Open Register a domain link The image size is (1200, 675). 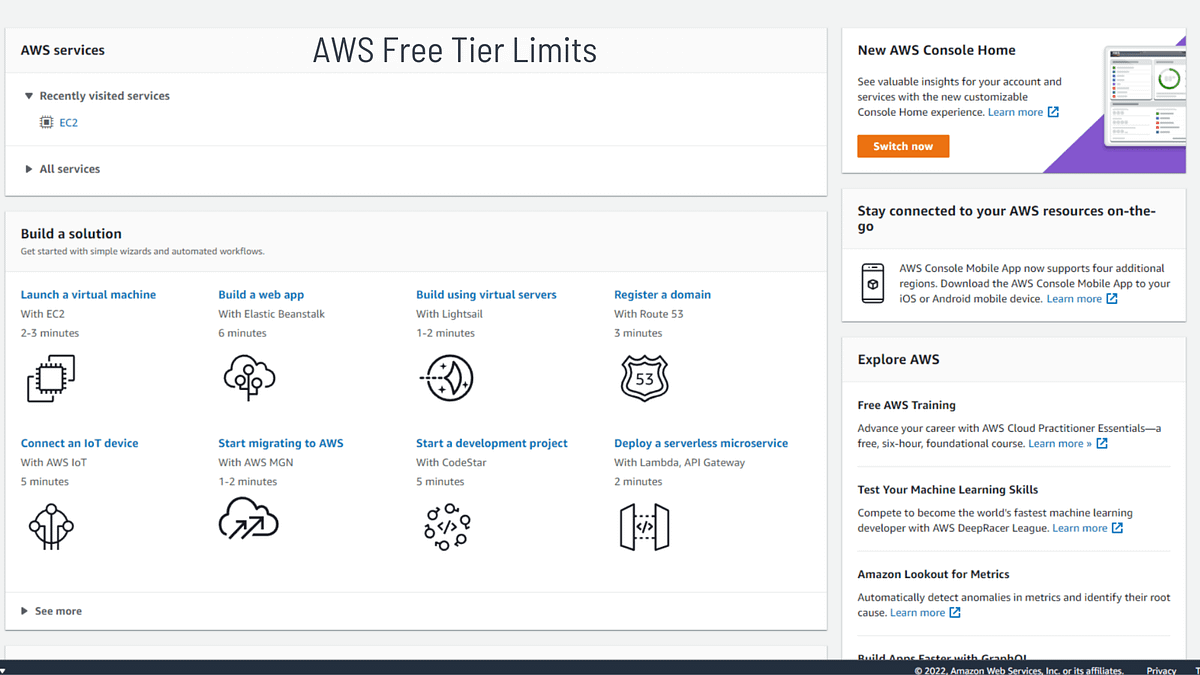point(662,295)
